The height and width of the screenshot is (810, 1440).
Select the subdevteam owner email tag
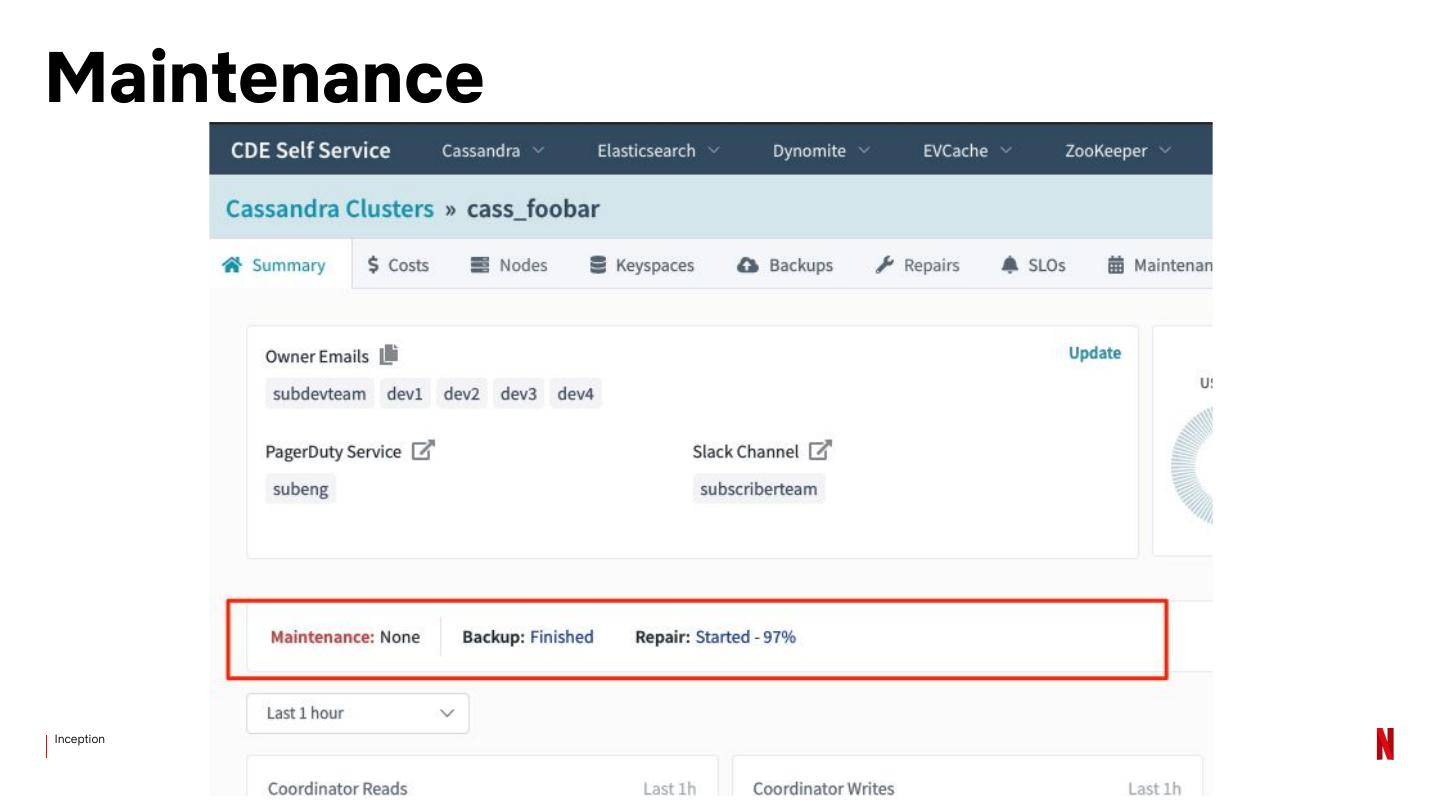(319, 394)
